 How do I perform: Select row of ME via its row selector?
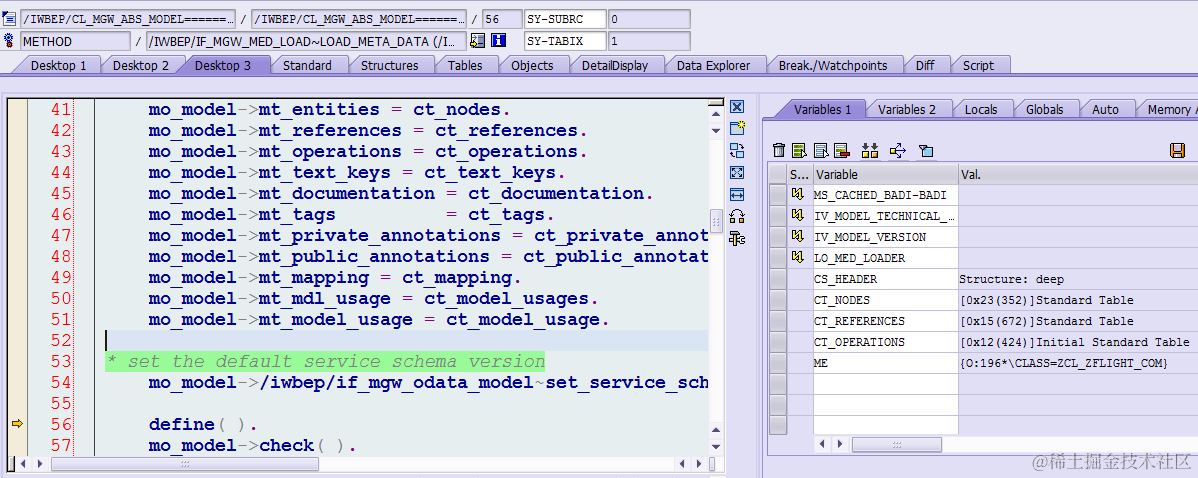778,363
